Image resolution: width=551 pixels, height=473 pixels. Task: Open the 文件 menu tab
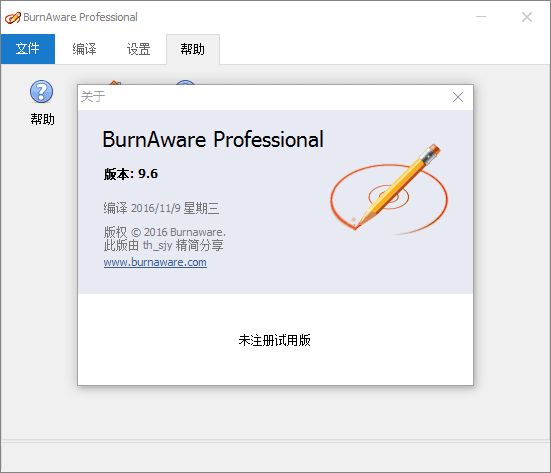(28, 49)
